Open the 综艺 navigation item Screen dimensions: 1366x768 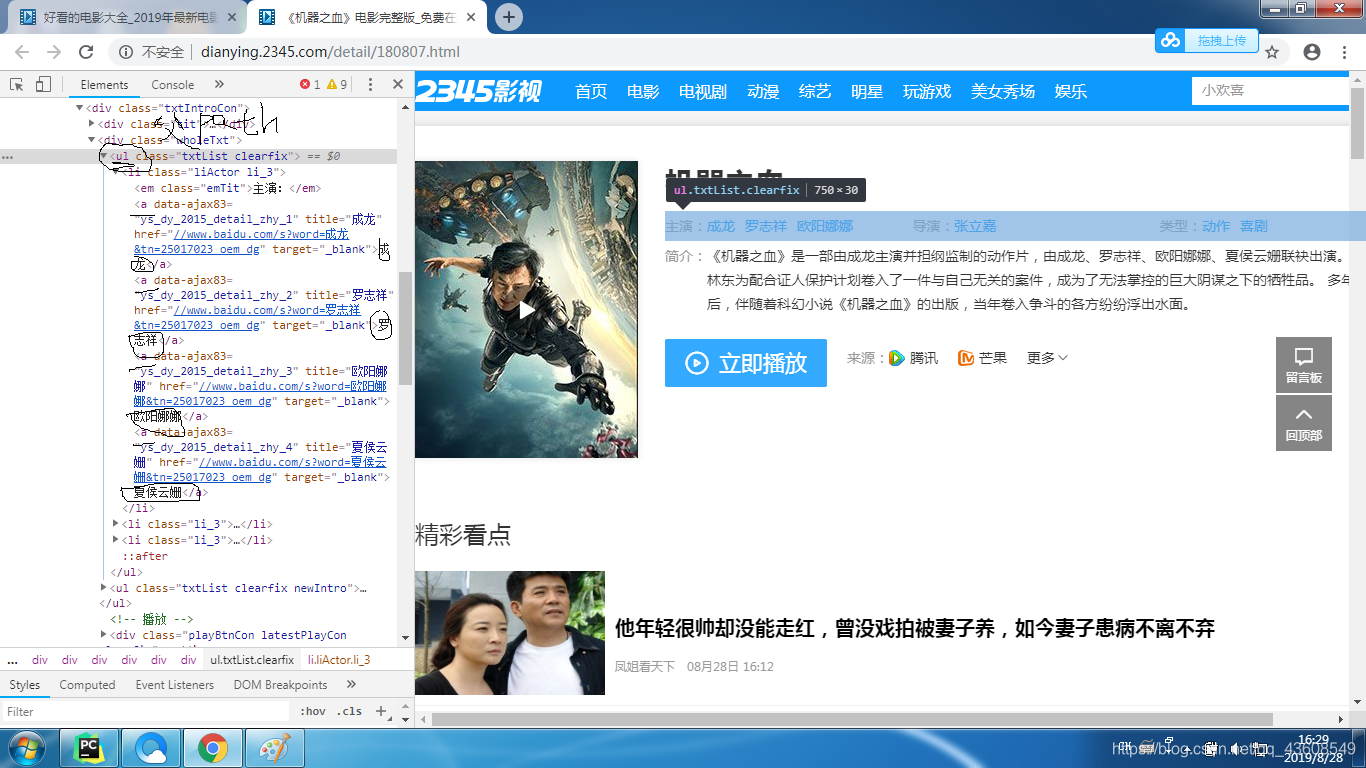coord(815,91)
